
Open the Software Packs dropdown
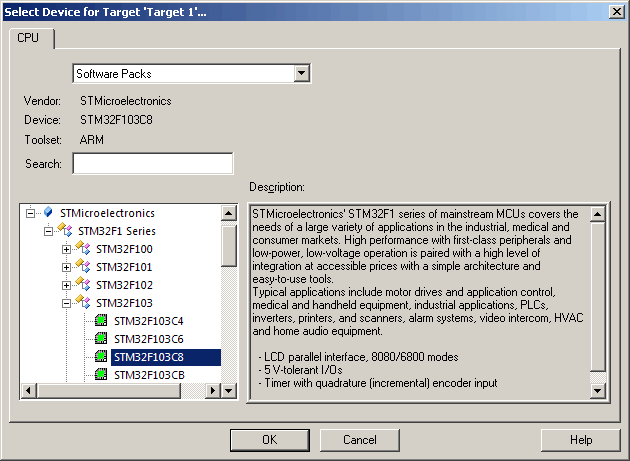click(x=301, y=73)
